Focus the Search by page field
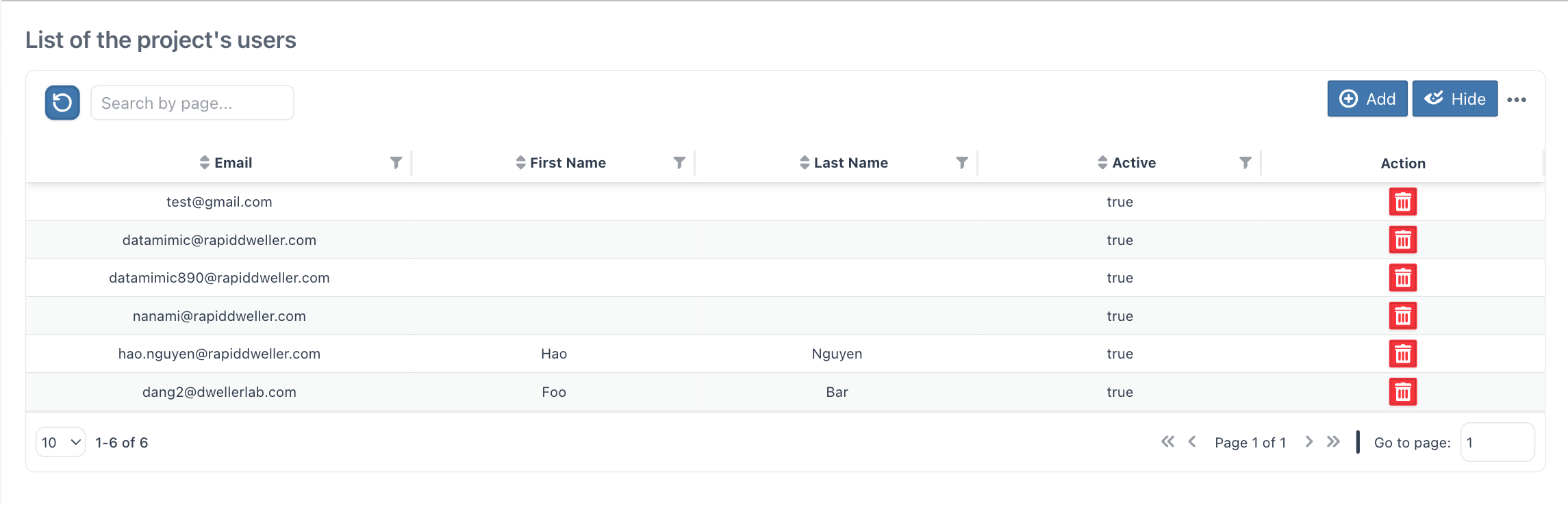The width and height of the screenshot is (1568, 505). click(192, 103)
